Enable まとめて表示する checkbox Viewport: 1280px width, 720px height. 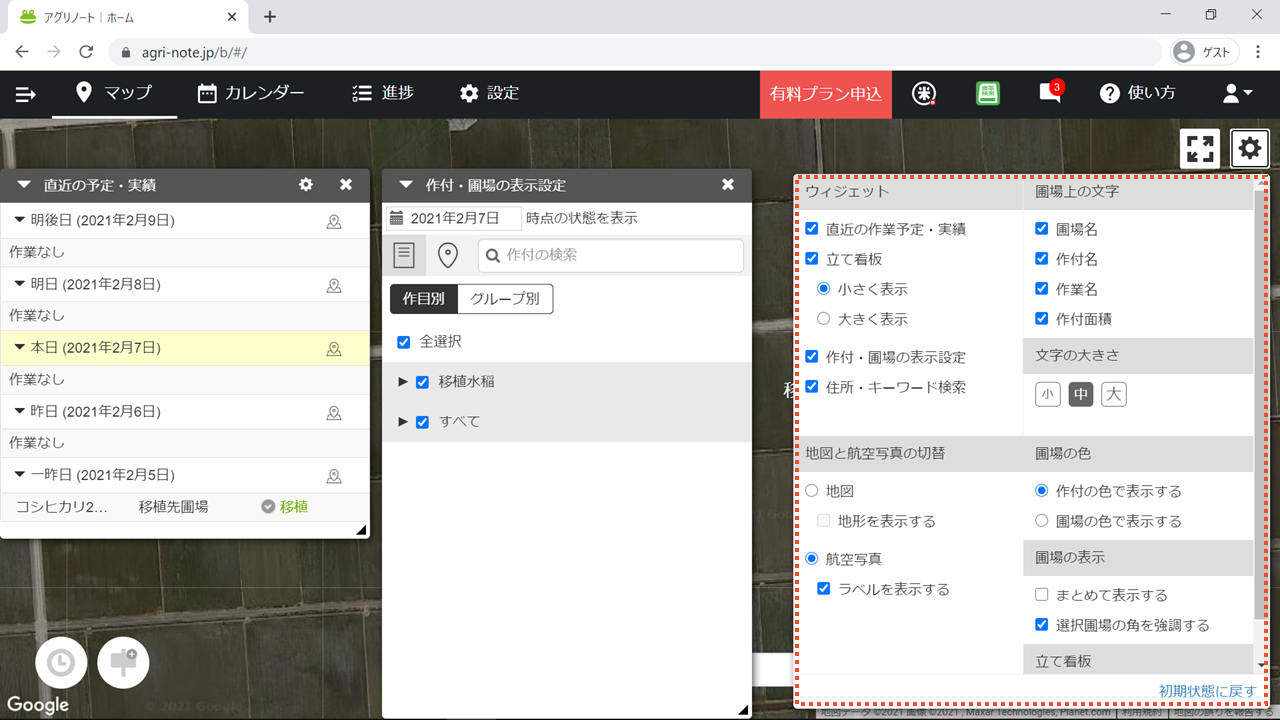tap(1041, 595)
